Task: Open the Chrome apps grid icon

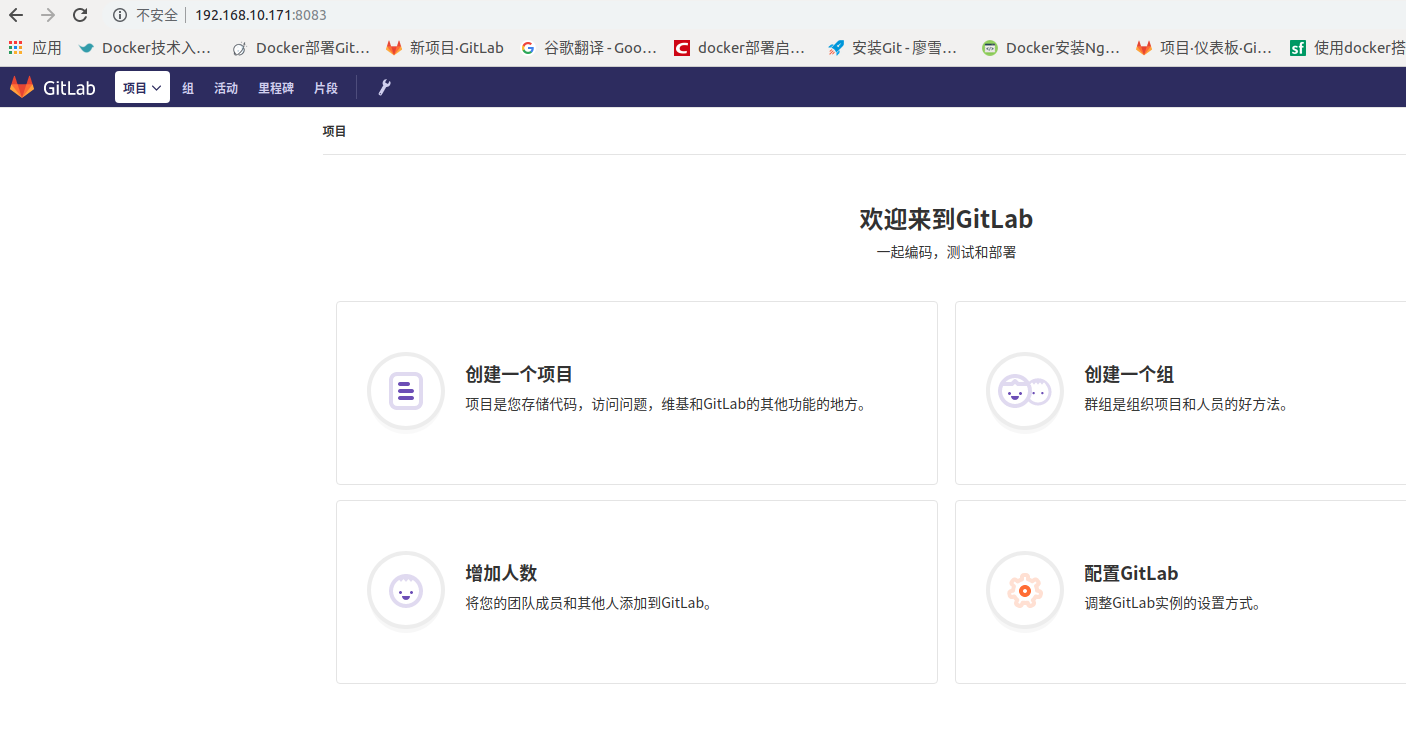Action: click(14, 47)
